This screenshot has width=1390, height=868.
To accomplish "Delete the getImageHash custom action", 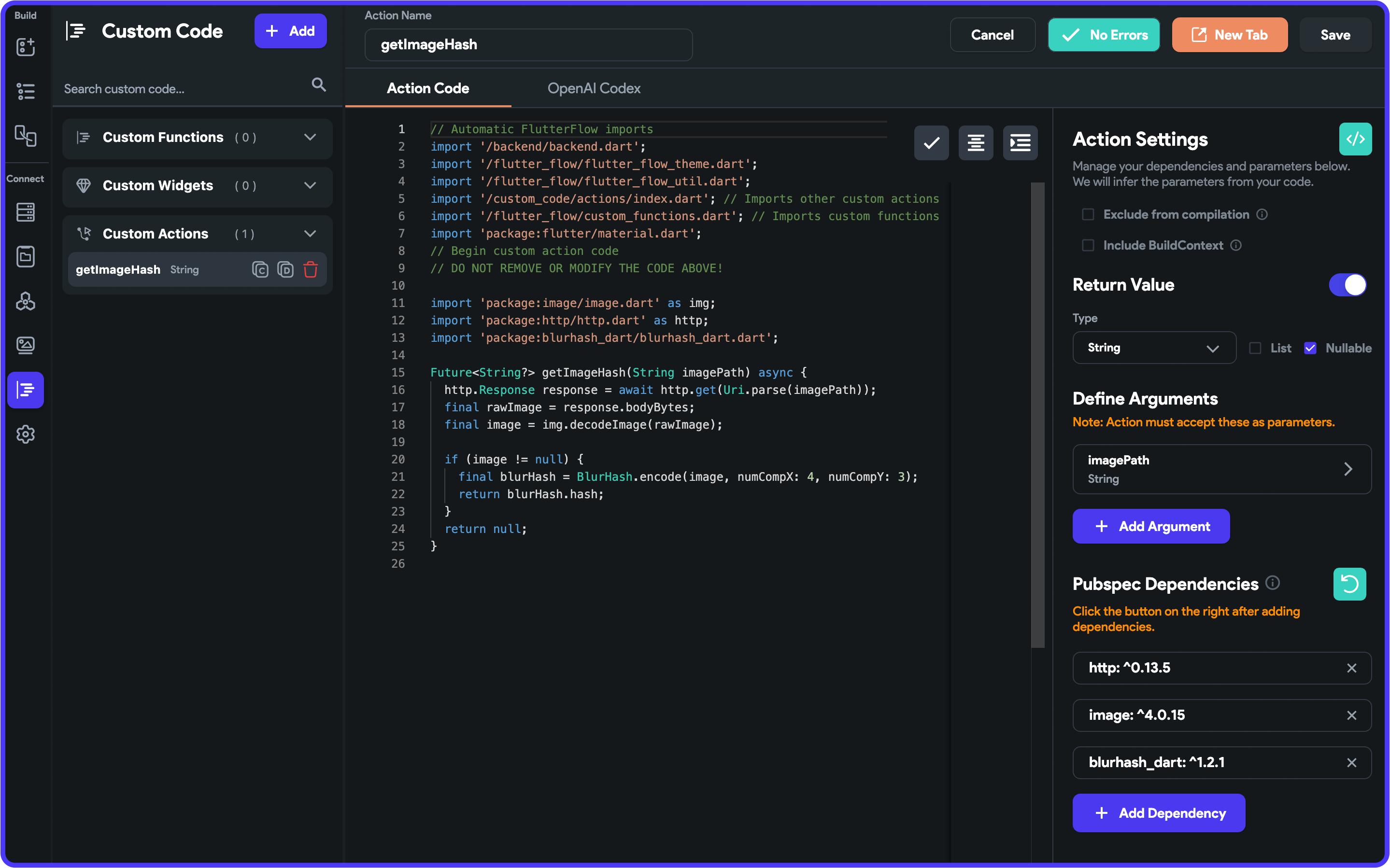I will (x=311, y=269).
